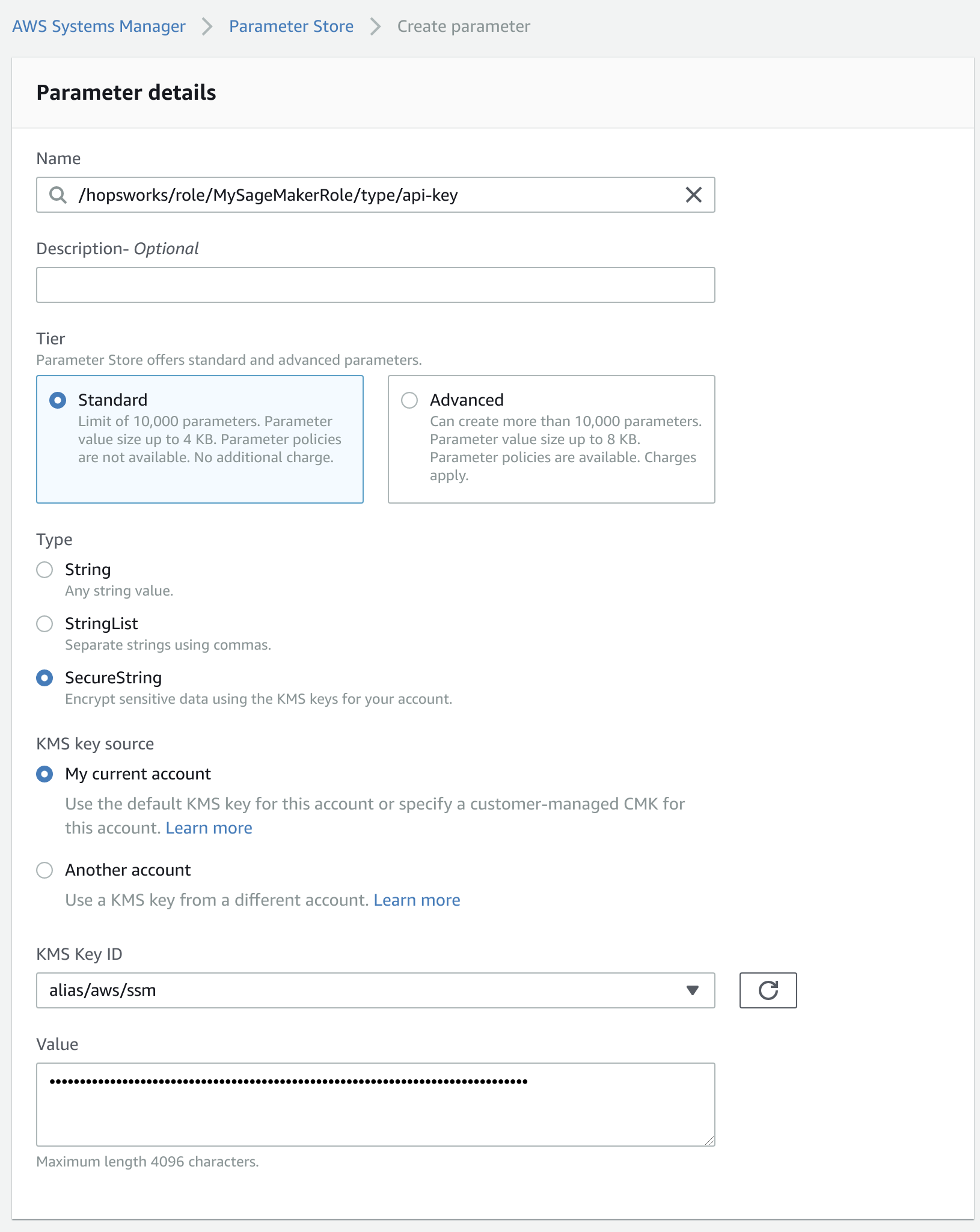Viewport: 980px width, 1232px height.
Task: Click the Parameter details heading
Action: click(x=126, y=93)
